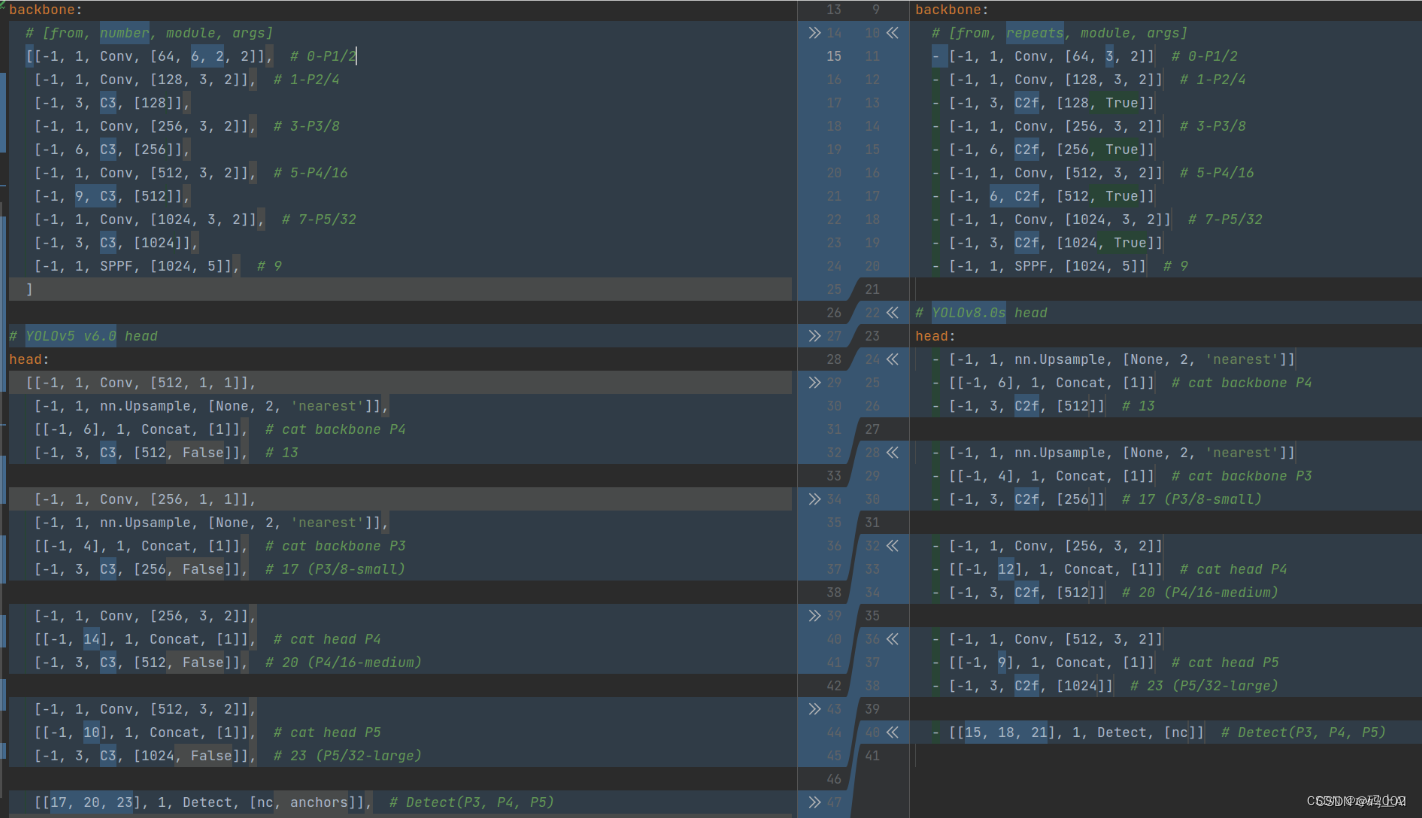Click highlighted line number 15 in left gutter
This screenshot has width=1422, height=818.
[834, 56]
